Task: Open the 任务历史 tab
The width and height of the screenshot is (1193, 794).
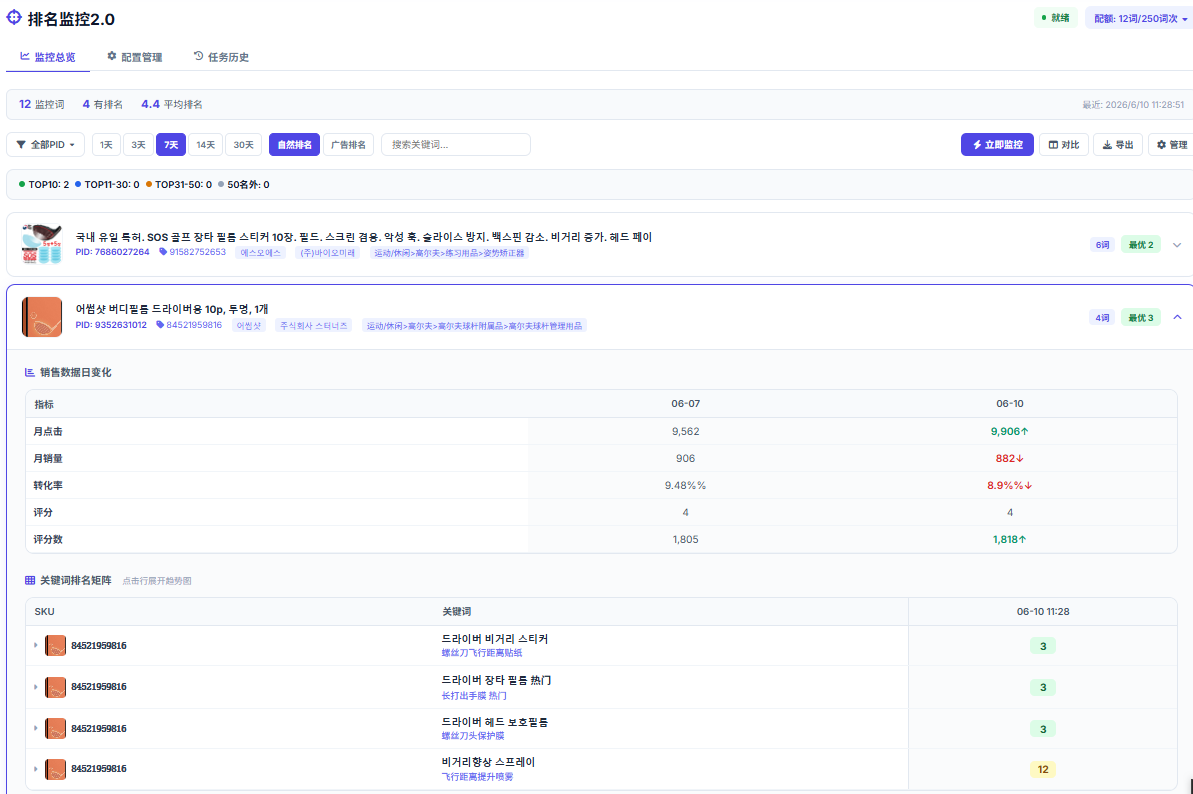Action: click(x=221, y=57)
